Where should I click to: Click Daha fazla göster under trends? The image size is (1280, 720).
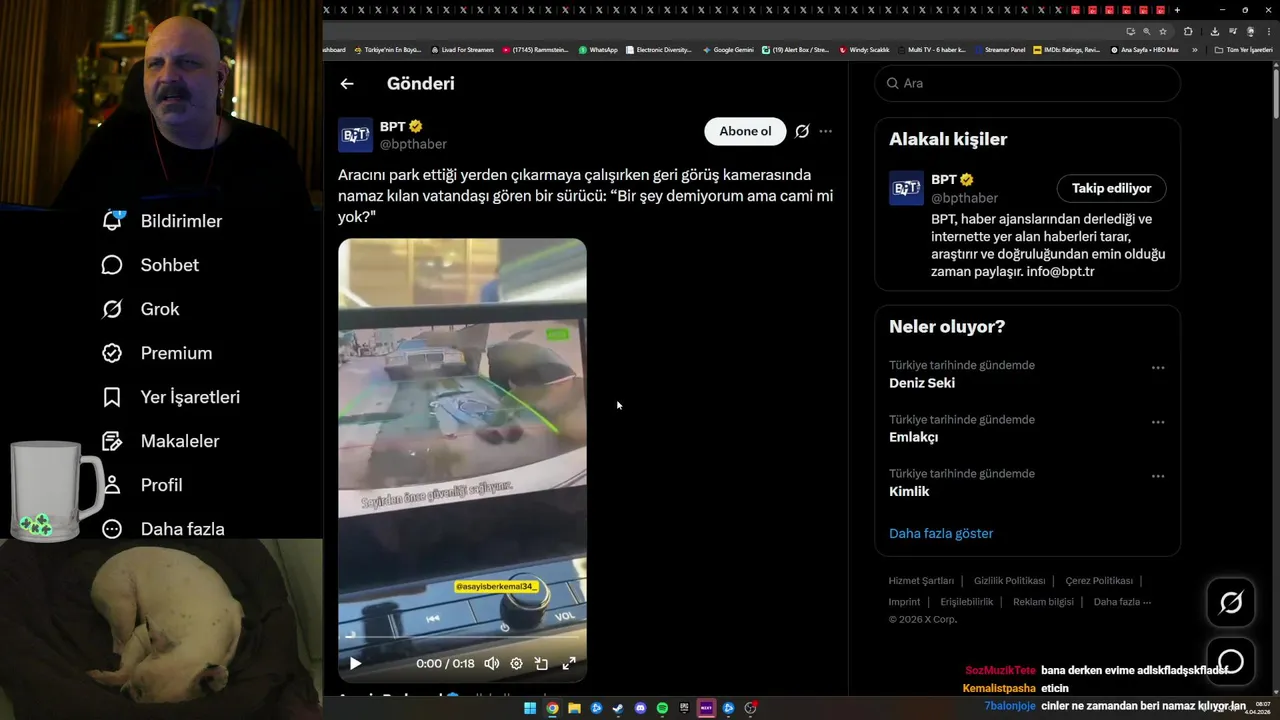[x=941, y=533]
